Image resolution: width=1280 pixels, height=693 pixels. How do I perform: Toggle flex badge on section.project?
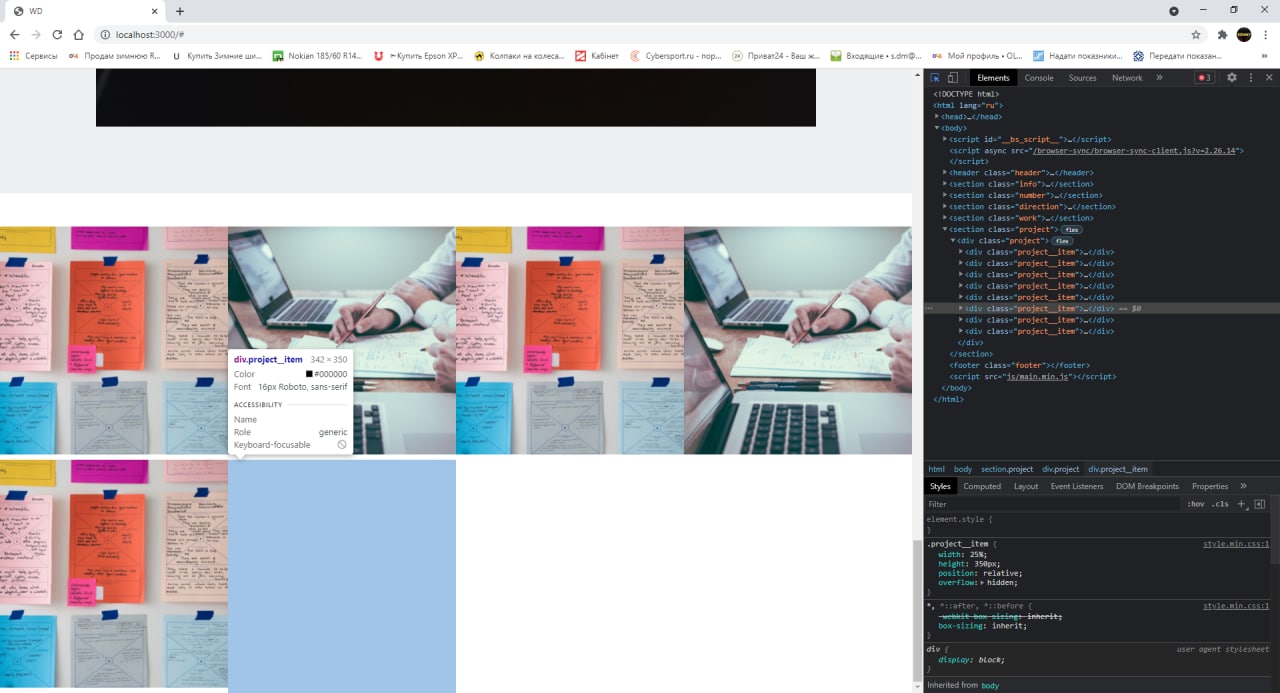coord(1072,230)
